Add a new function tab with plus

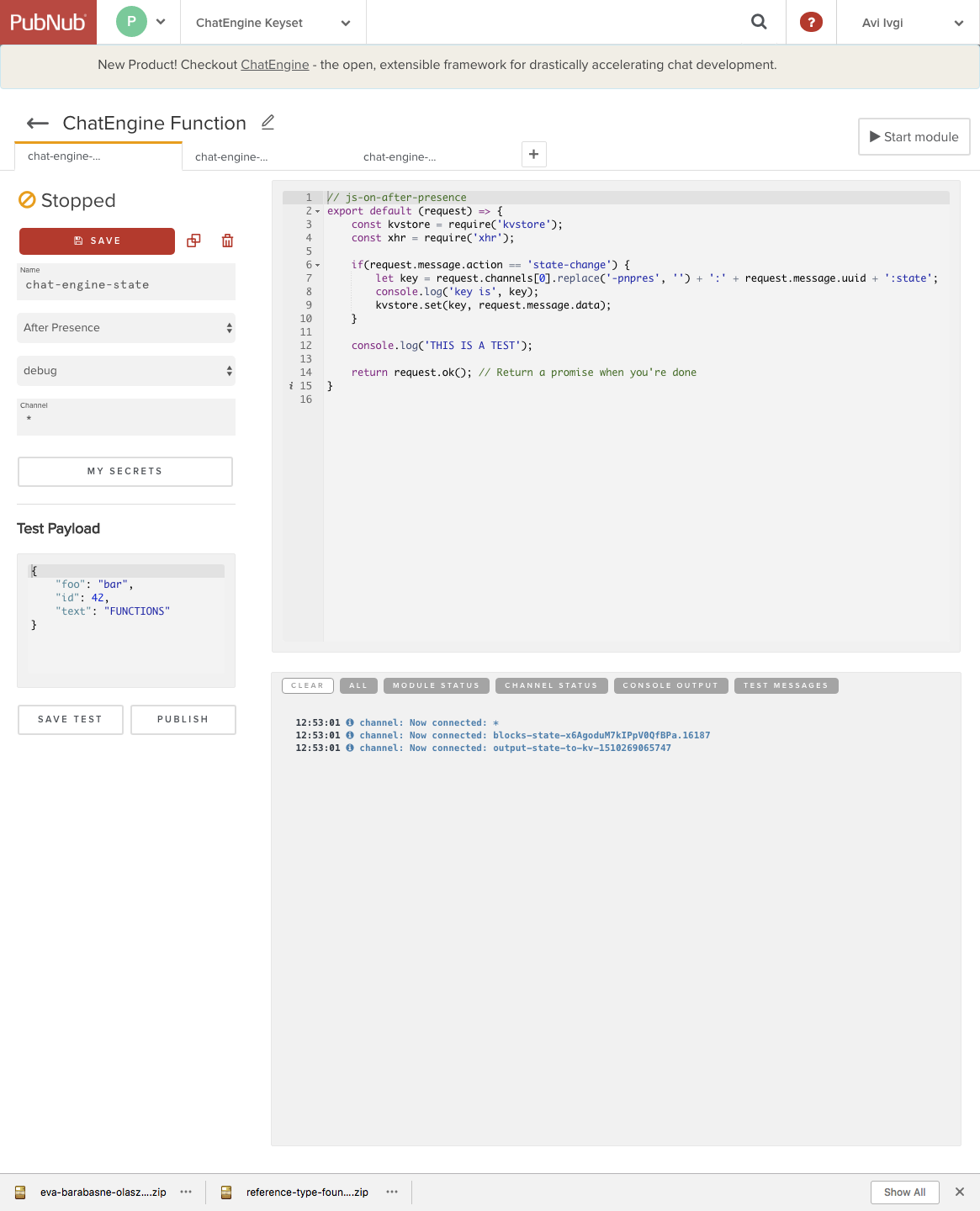tap(533, 155)
